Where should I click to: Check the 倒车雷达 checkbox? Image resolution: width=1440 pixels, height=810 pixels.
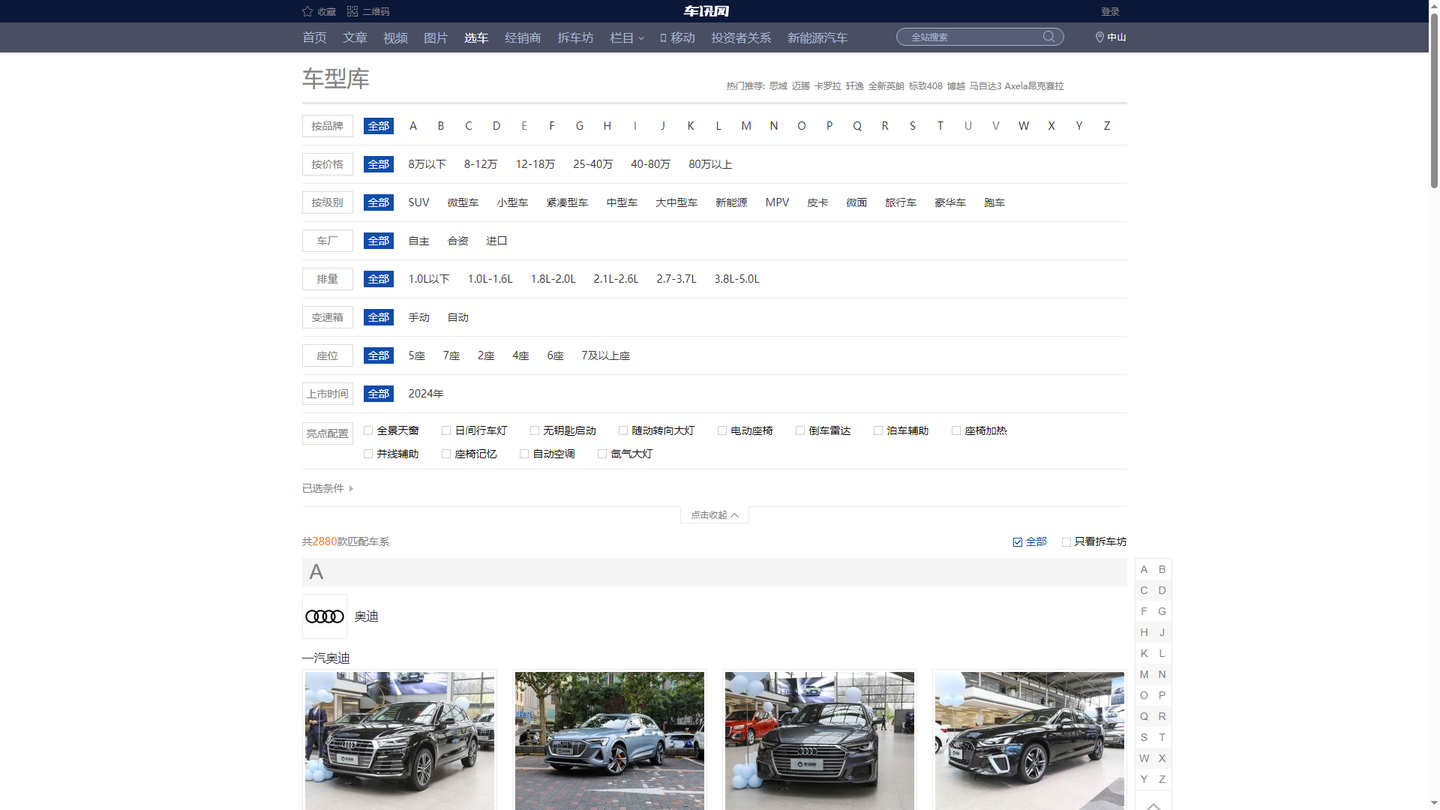(800, 431)
